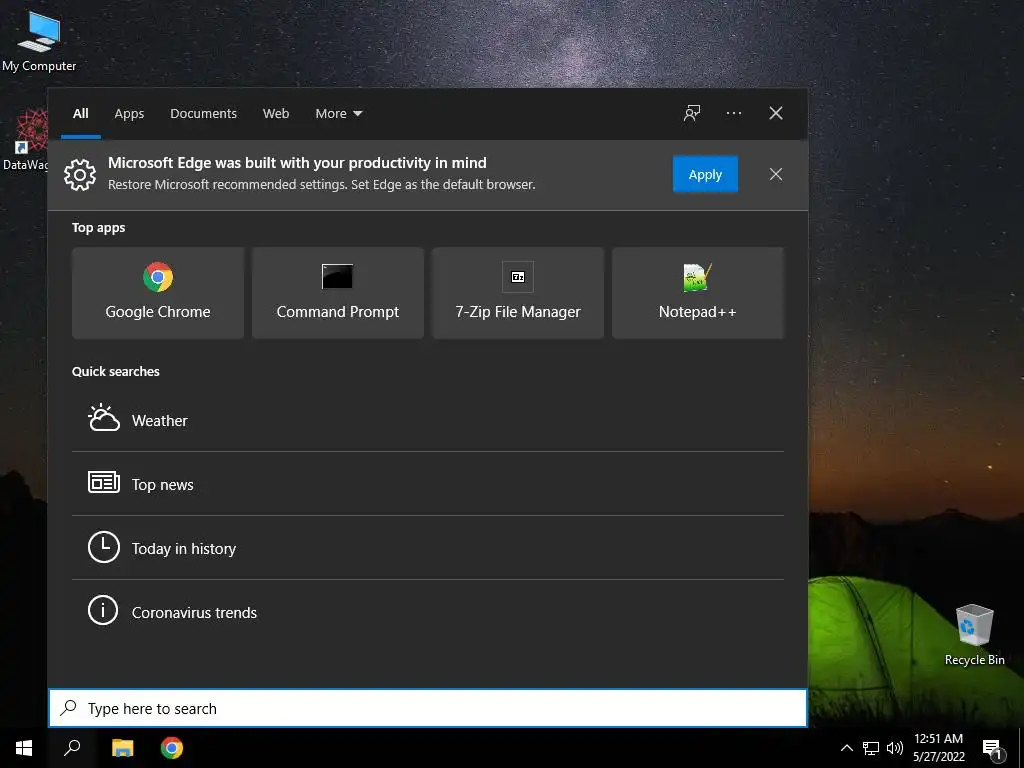Select the My Computer desktop icon
Image resolution: width=1024 pixels, height=768 pixels.
pyautogui.click(x=39, y=41)
